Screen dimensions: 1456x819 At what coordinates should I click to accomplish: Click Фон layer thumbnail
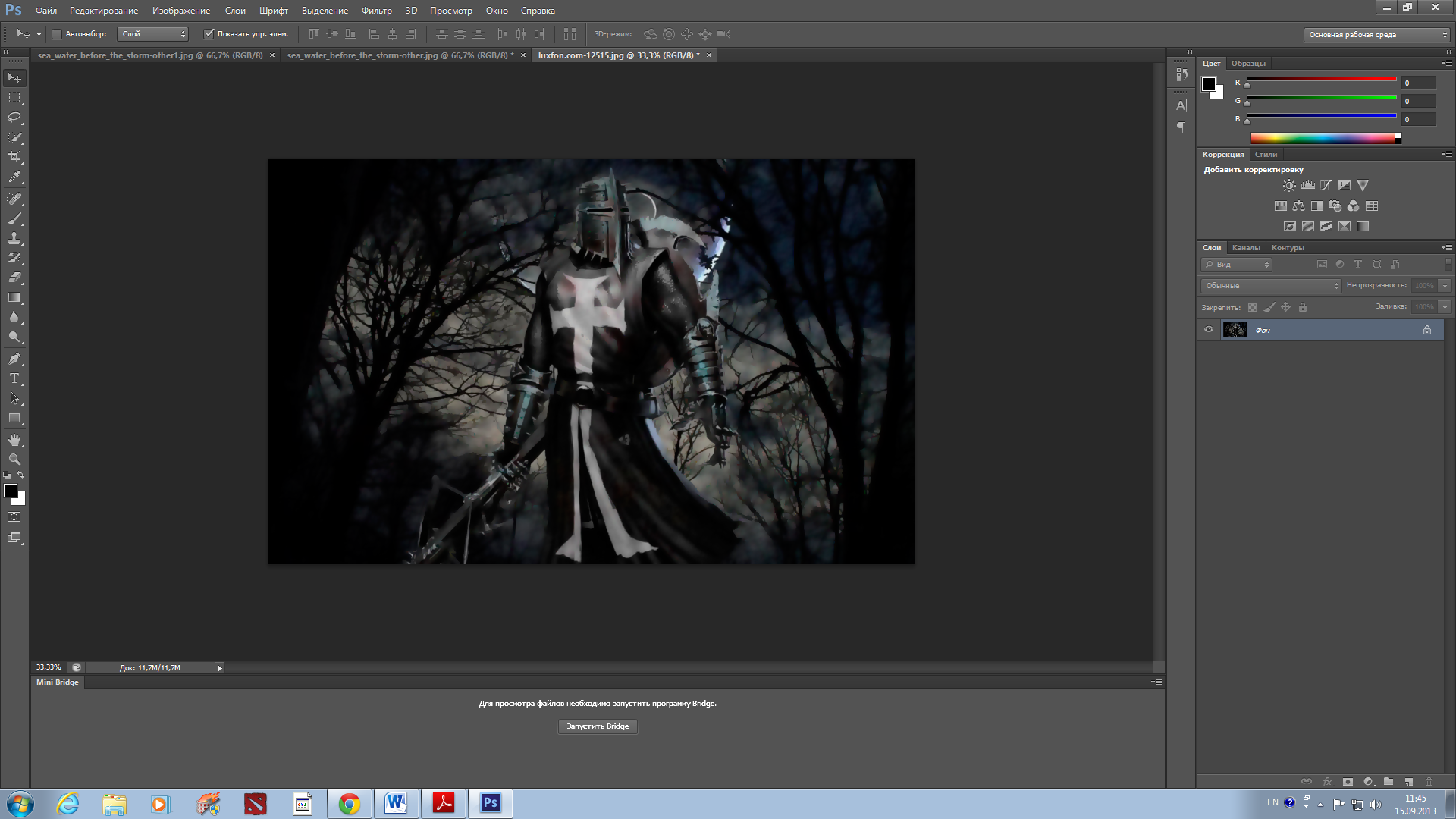pos(1235,330)
